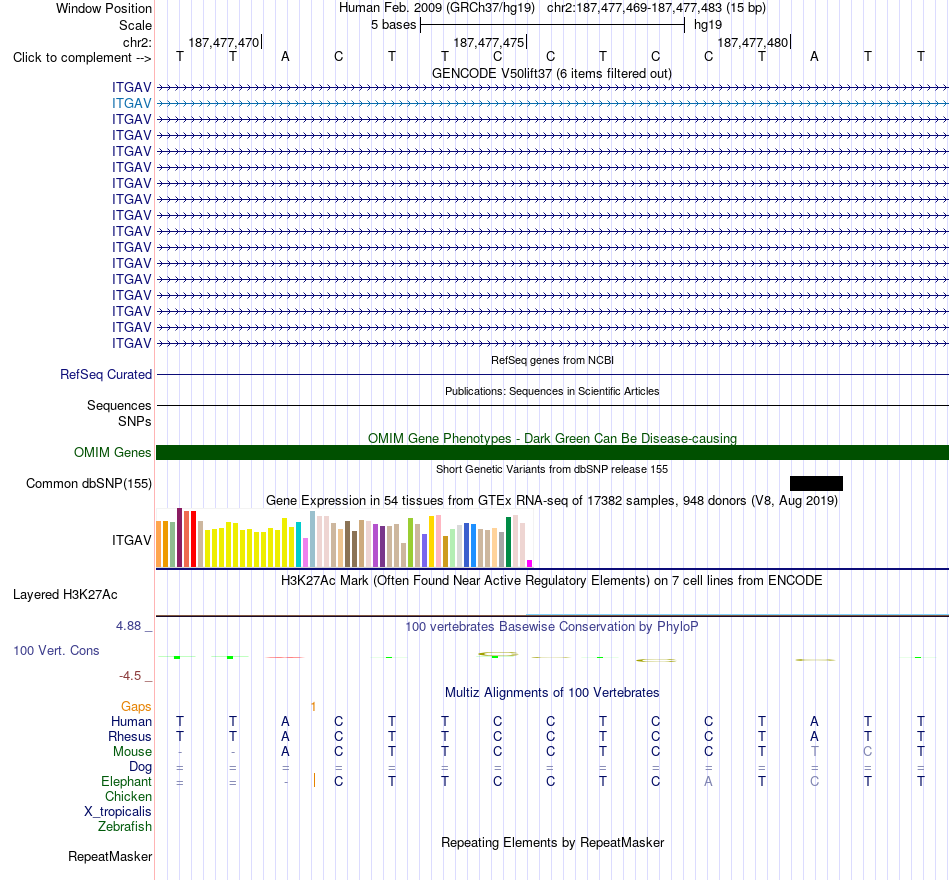
Task: Click the -4.5 PhyloP lower limit value
Action: tap(130, 676)
